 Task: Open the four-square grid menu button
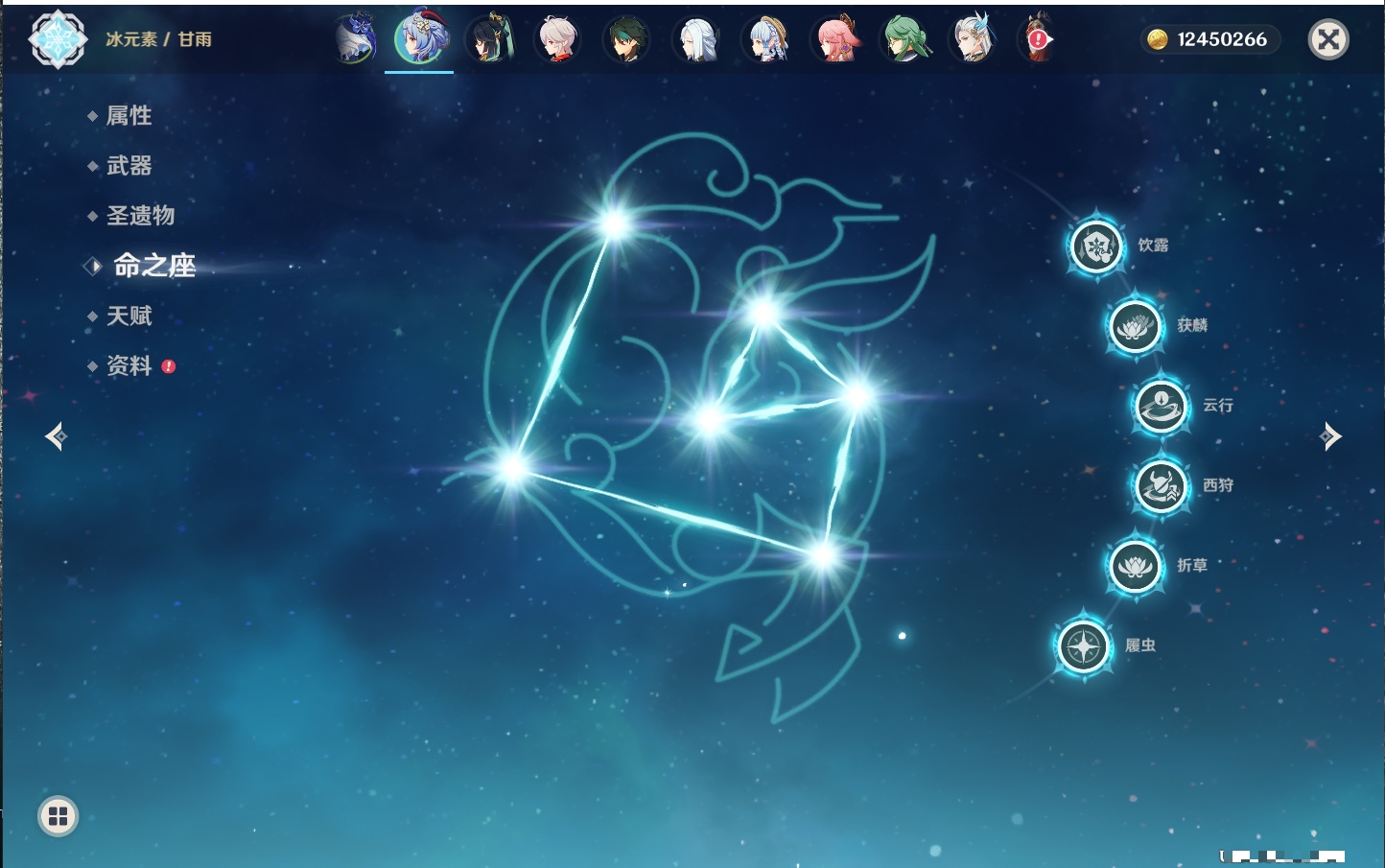click(58, 816)
